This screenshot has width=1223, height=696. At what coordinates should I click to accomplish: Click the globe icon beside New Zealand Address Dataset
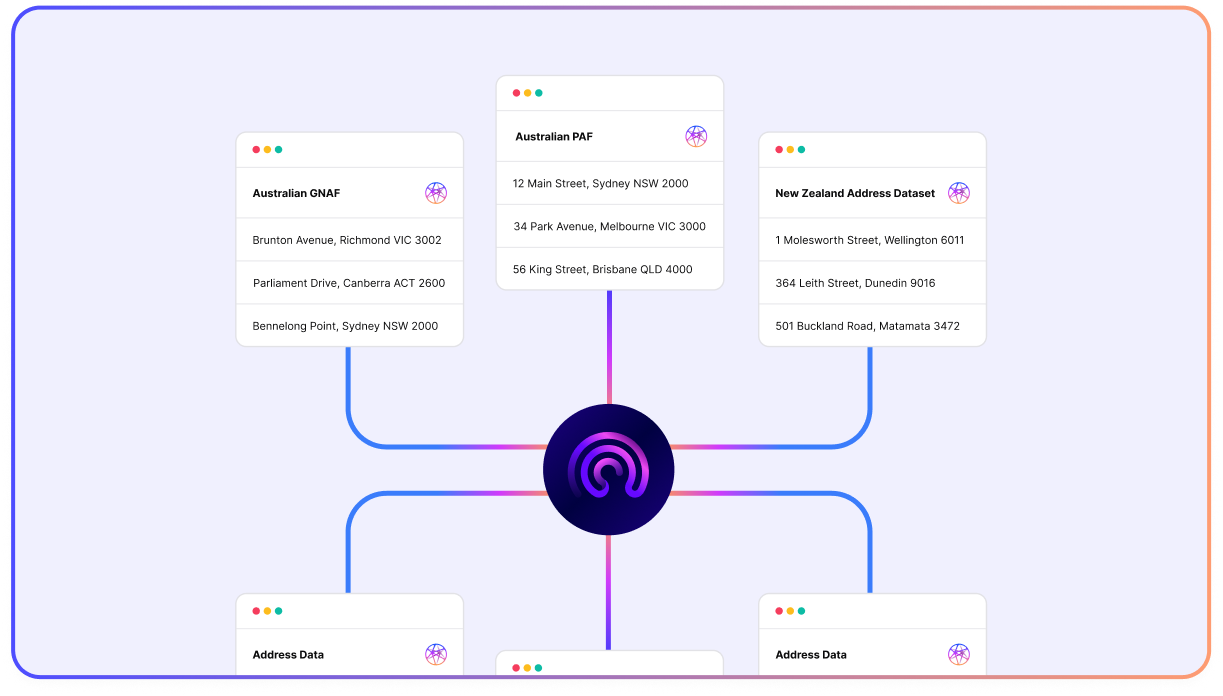[959, 193]
